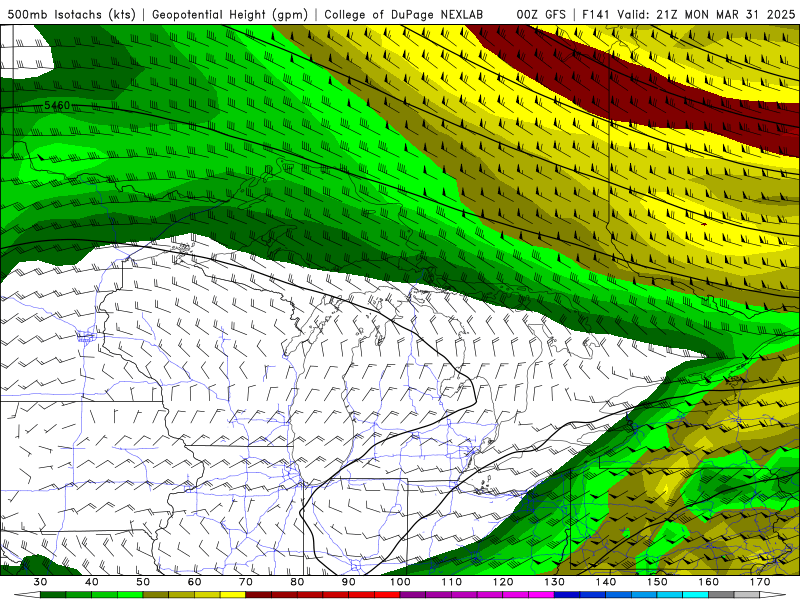Click the '500mb Isotachs (kts)' title text

[x=71, y=14]
